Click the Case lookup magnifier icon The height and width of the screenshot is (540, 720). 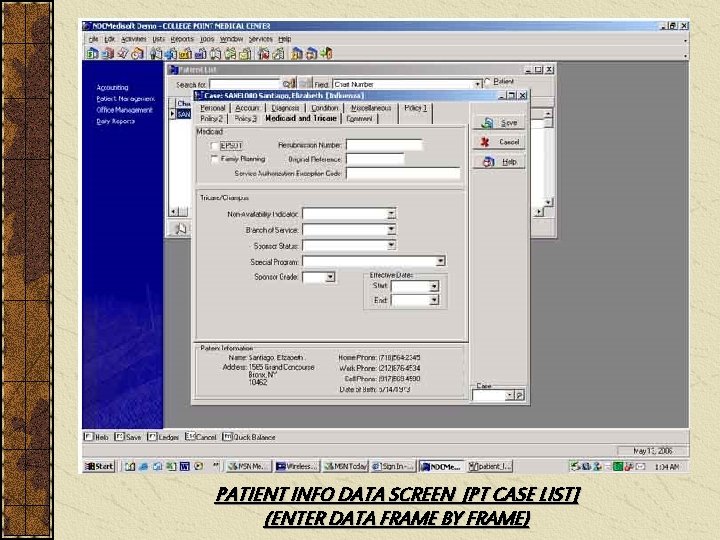(x=519, y=395)
